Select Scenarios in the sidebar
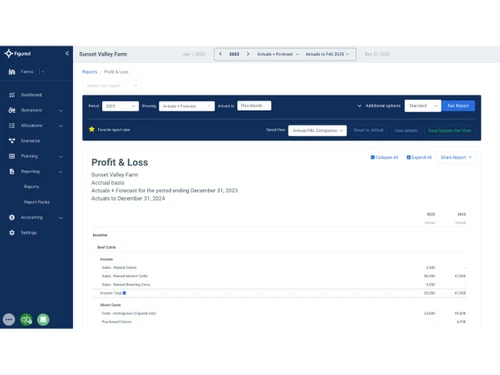 point(30,141)
